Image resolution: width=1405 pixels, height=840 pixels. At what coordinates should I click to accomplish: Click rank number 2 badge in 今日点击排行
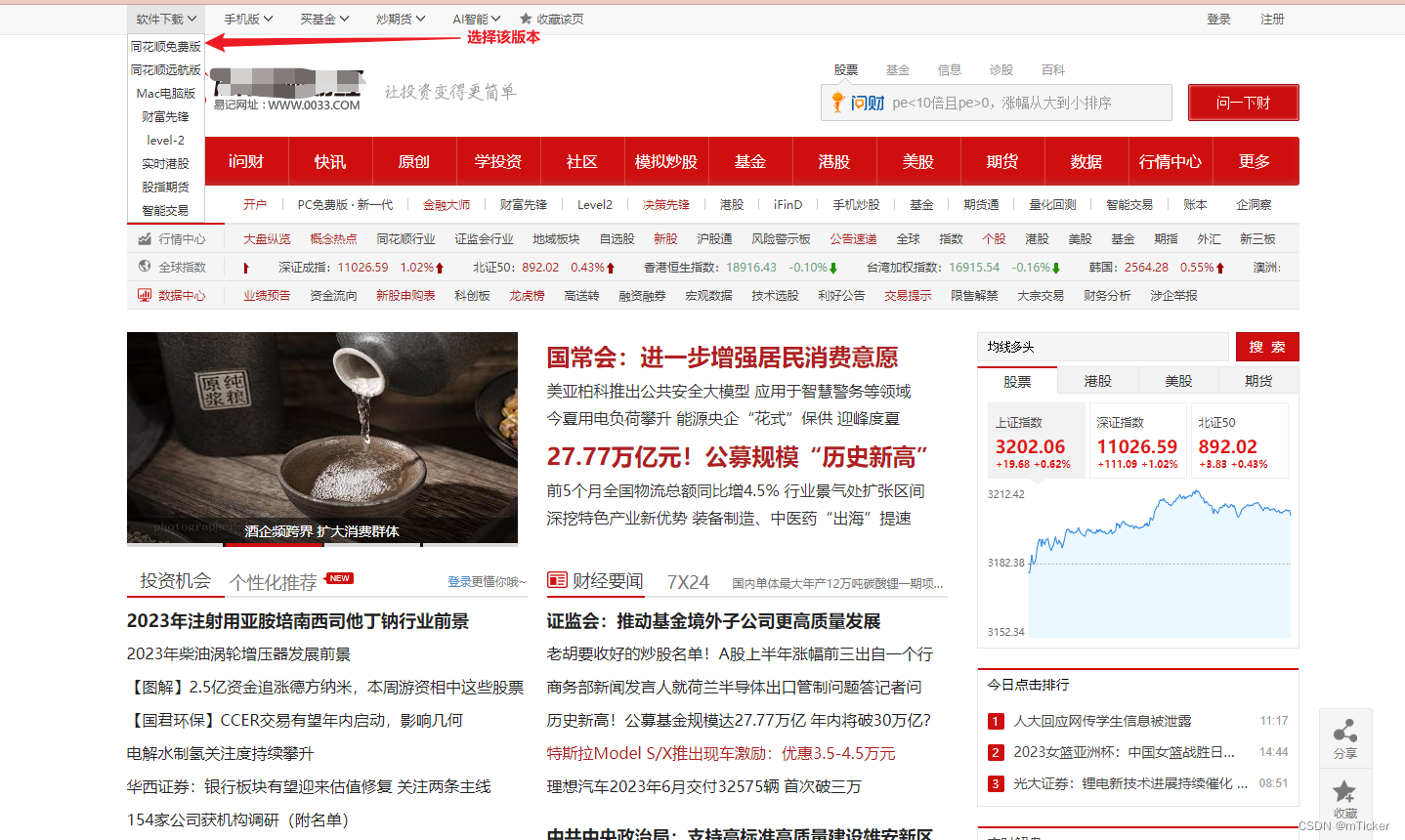(996, 752)
